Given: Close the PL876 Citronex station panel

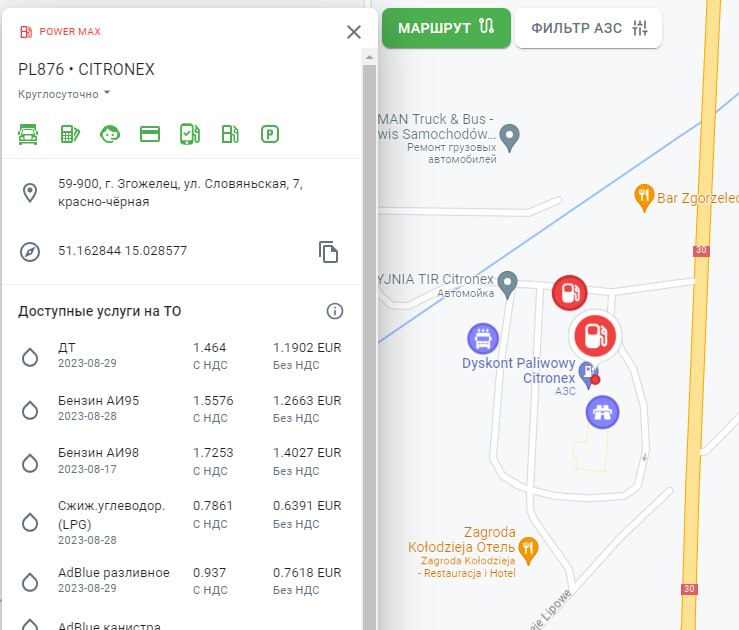Looking at the screenshot, I should tap(353, 32).
